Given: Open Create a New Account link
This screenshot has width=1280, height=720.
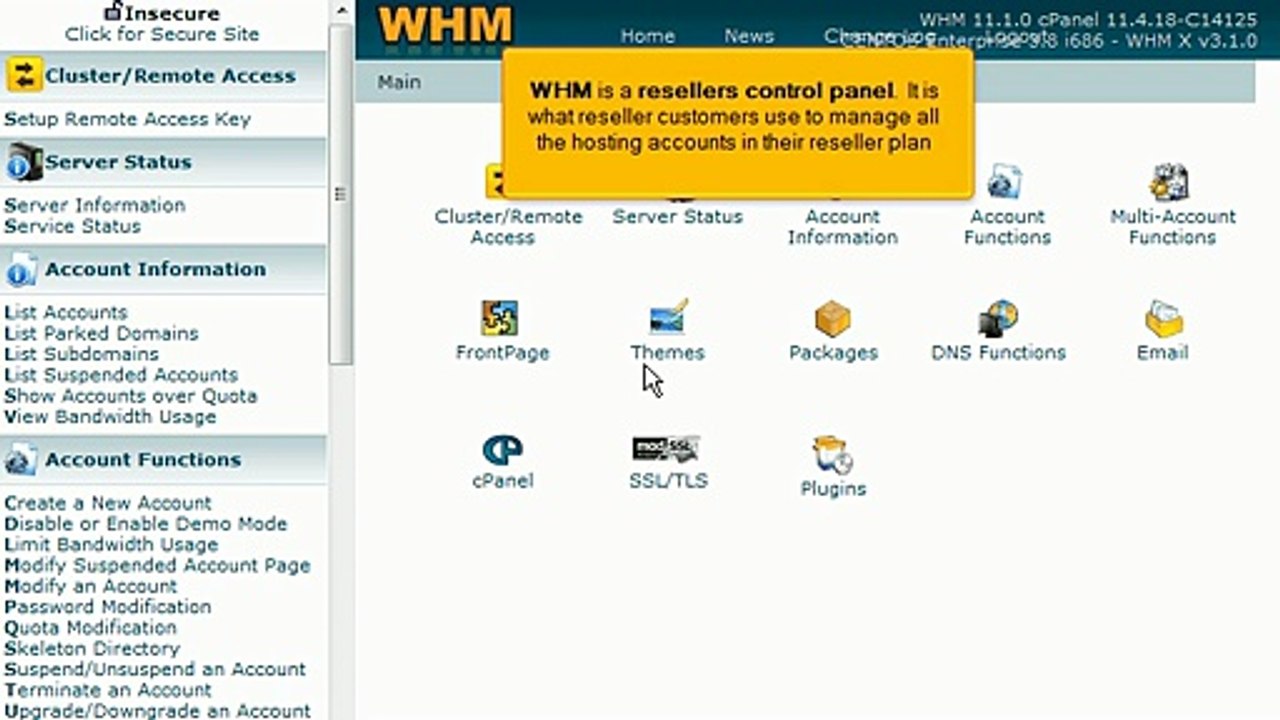Looking at the screenshot, I should pos(108,503).
